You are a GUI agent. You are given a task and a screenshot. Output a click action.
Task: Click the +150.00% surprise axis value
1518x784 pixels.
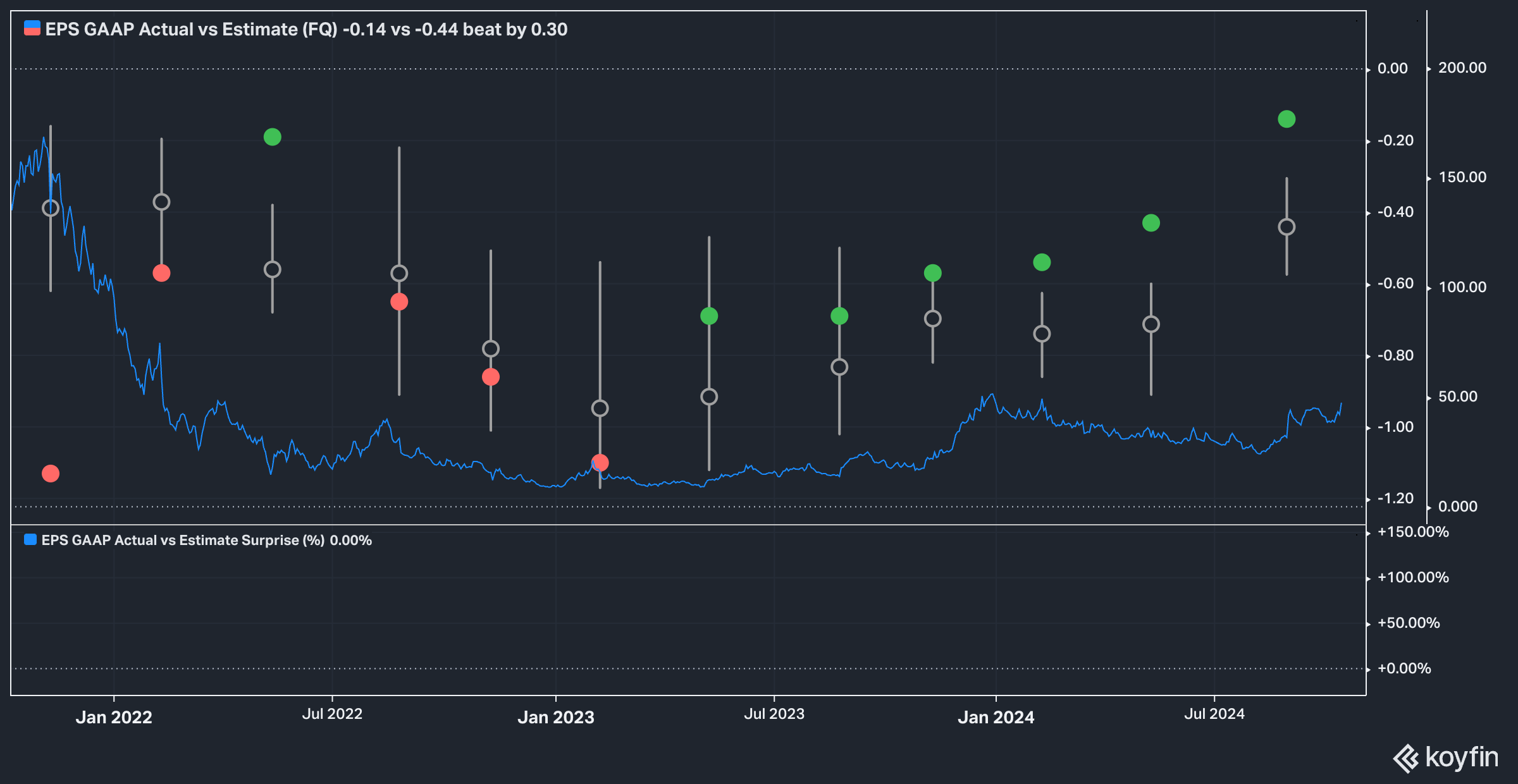point(1413,532)
